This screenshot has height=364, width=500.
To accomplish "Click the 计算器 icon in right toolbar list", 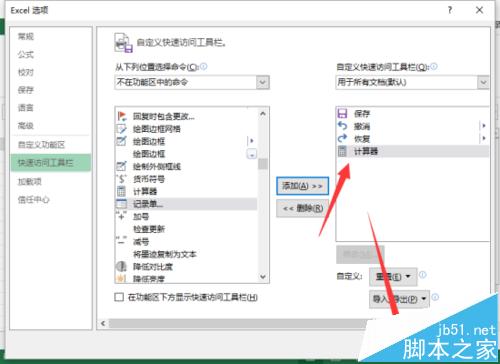I will point(342,151).
